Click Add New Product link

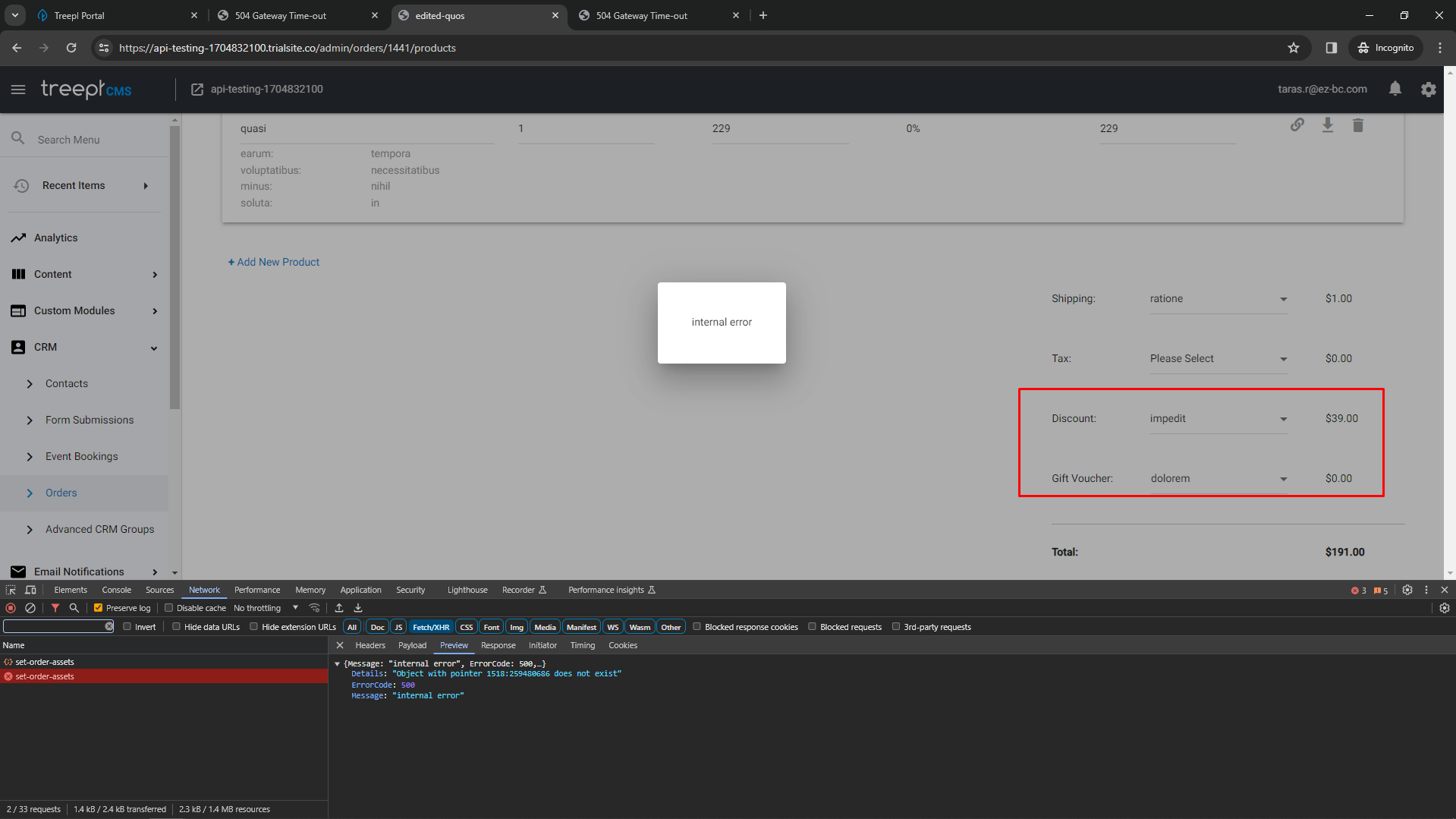(x=274, y=262)
